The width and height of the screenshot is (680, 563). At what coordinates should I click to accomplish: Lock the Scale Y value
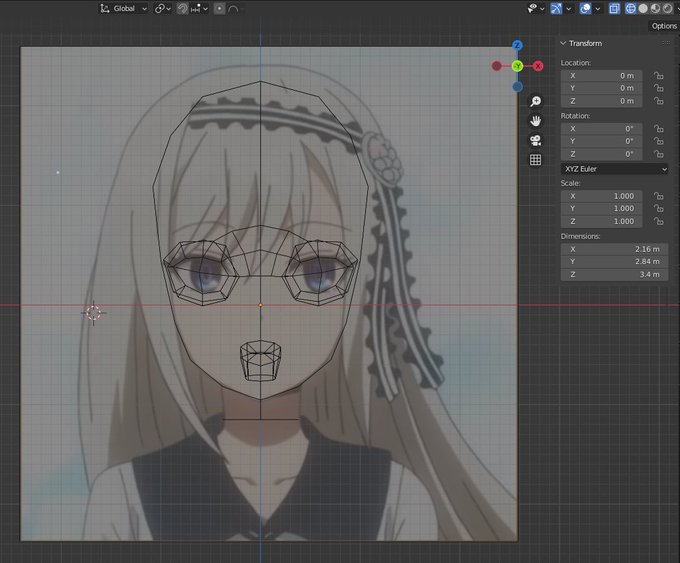[x=658, y=208]
